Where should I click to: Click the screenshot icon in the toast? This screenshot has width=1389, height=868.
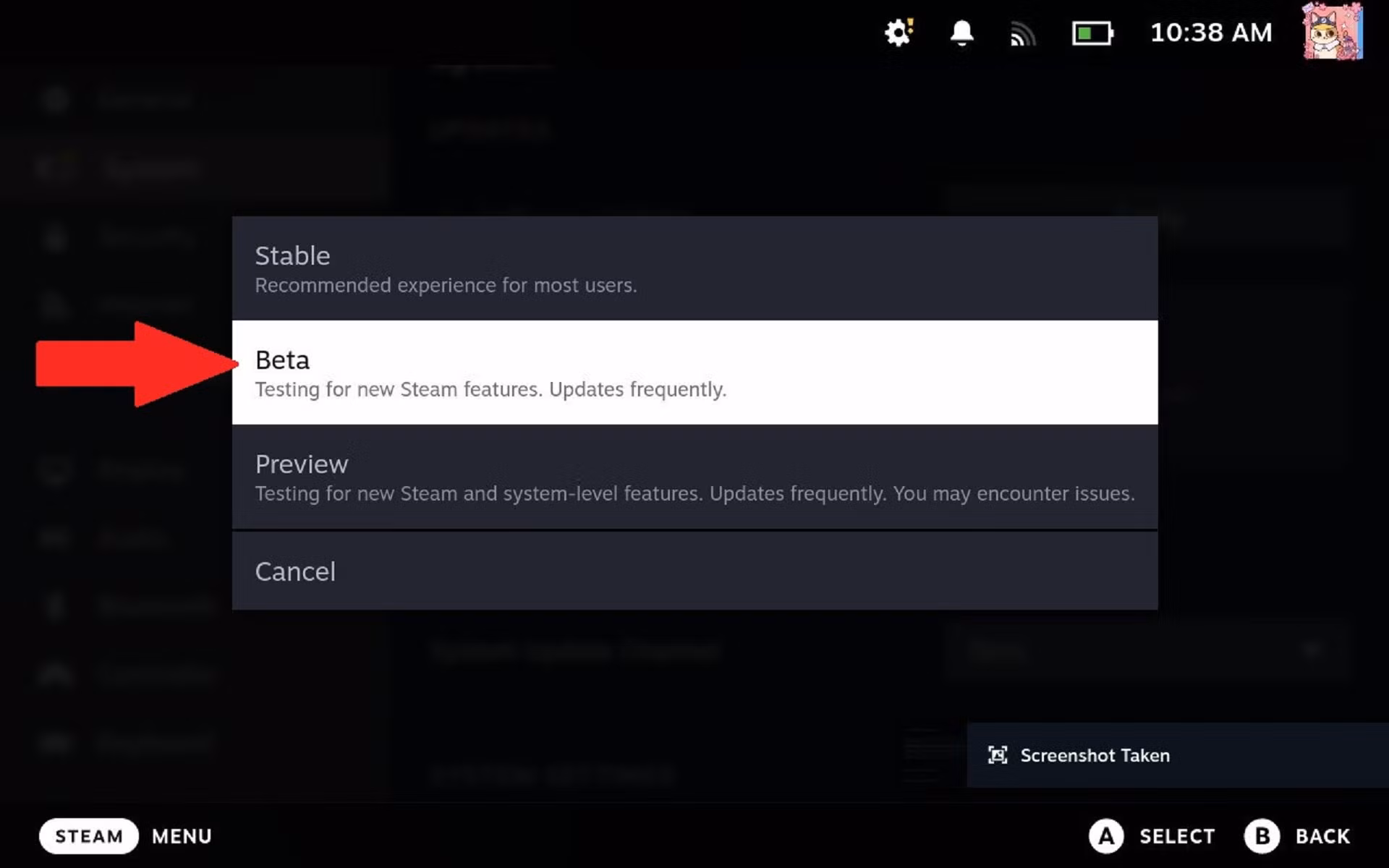click(x=998, y=755)
